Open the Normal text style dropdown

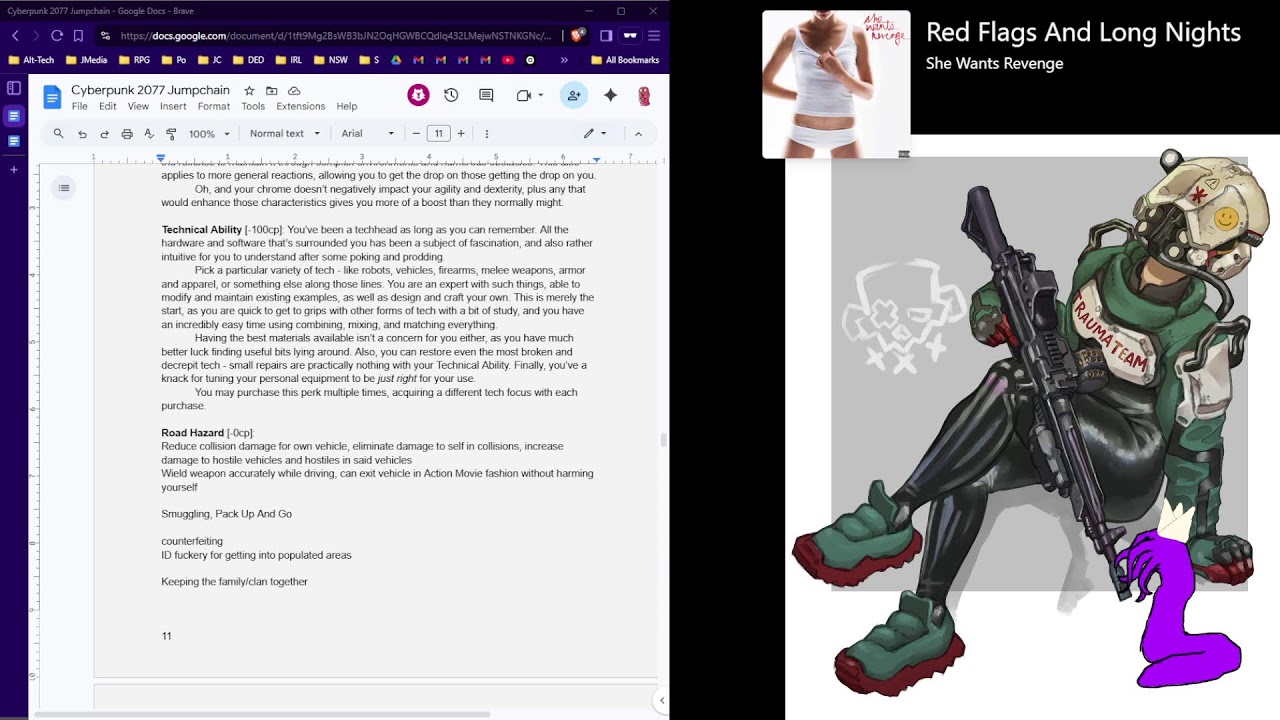pos(285,133)
